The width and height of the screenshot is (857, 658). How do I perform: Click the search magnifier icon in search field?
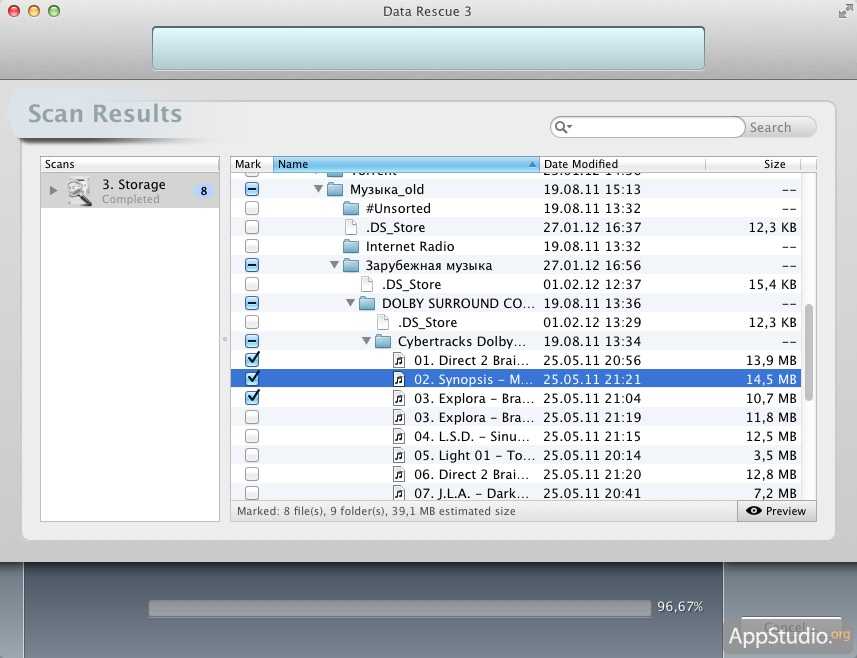click(x=563, y=127)
